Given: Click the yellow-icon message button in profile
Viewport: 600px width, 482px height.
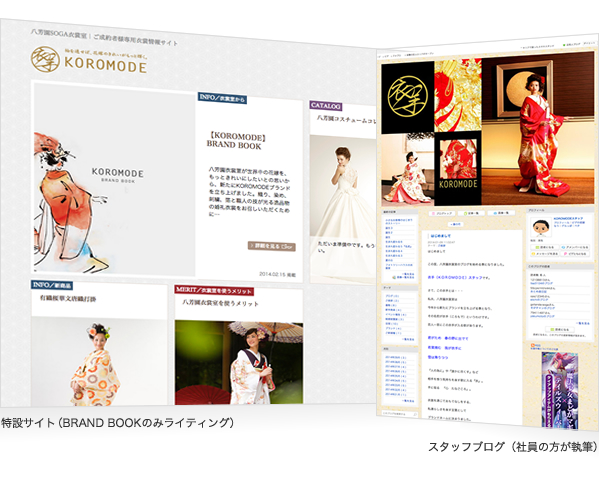Looking at the screenshot, I should point(545,254).
